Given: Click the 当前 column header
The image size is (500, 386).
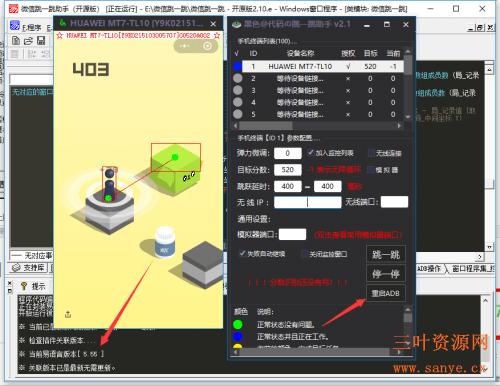Looking at the screenshot, I should click(x=393, y=53).
